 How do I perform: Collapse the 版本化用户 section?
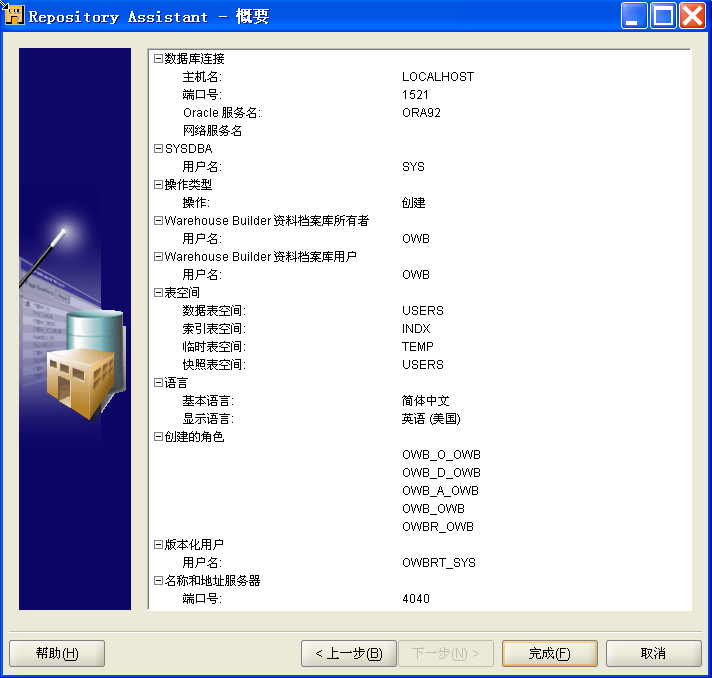(158, 545)
